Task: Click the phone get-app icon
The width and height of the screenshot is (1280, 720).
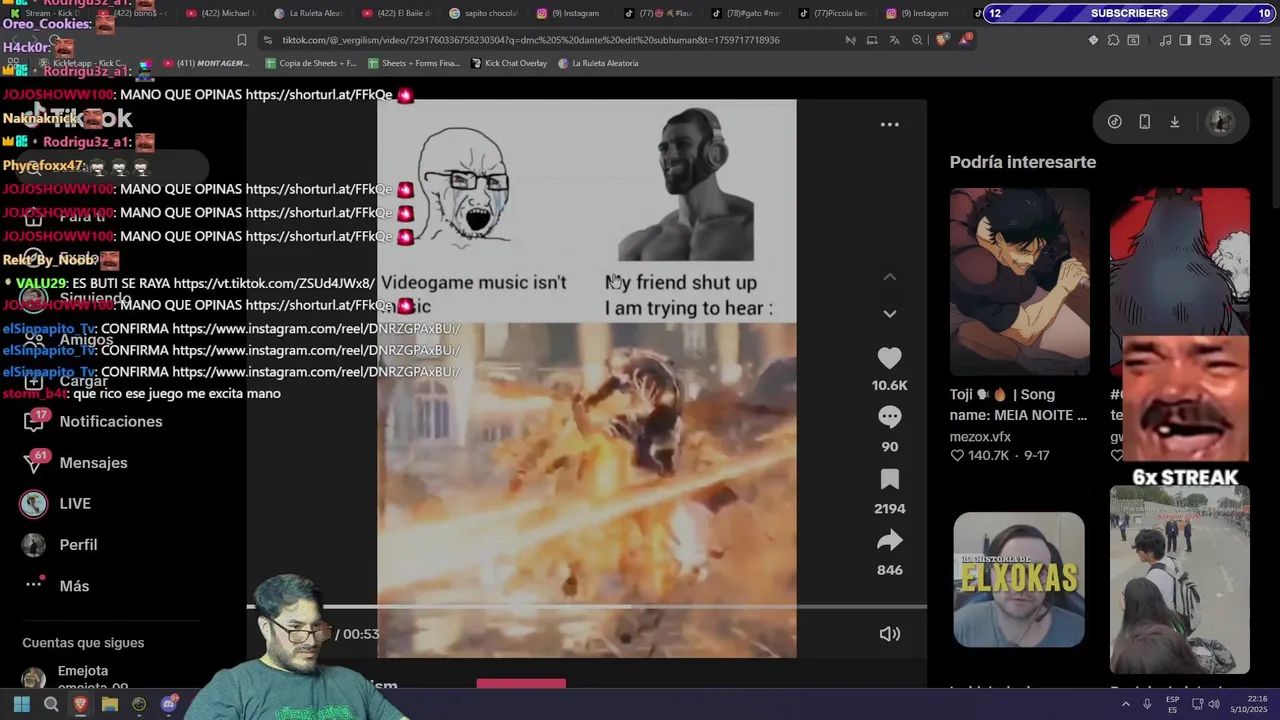Action: [1144, 122]
